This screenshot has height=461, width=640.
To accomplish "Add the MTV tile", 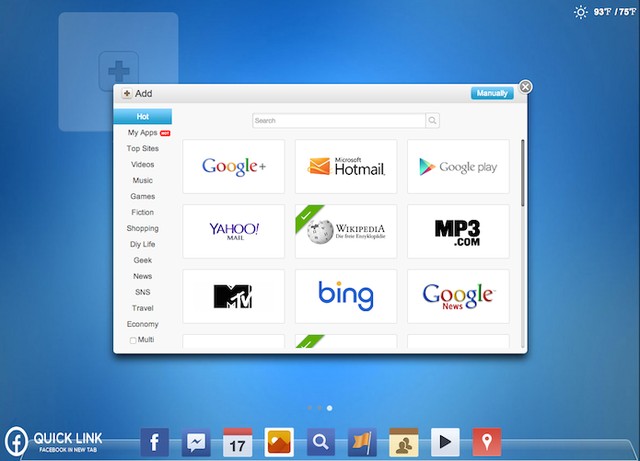I will [233, 296].
